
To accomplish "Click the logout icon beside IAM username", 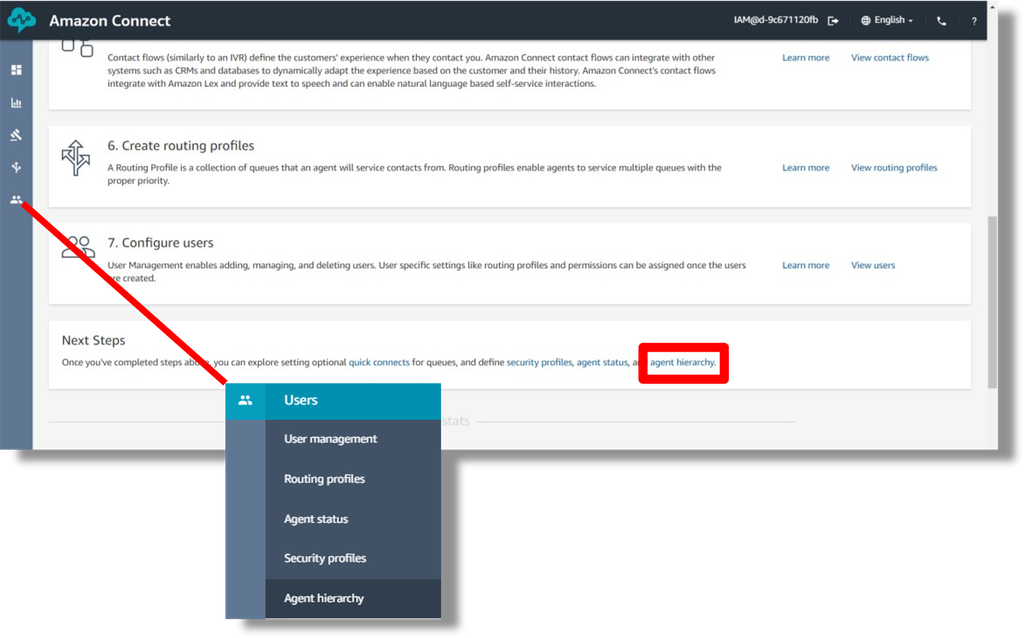I will click(833, 21).
